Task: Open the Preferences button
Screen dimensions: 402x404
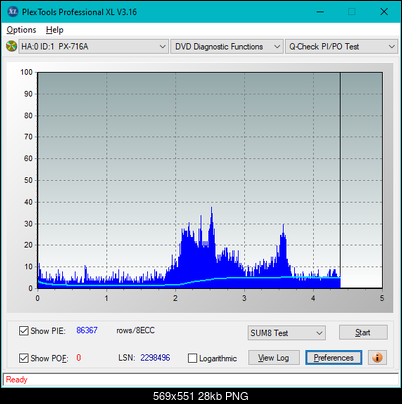Action: 333,358
